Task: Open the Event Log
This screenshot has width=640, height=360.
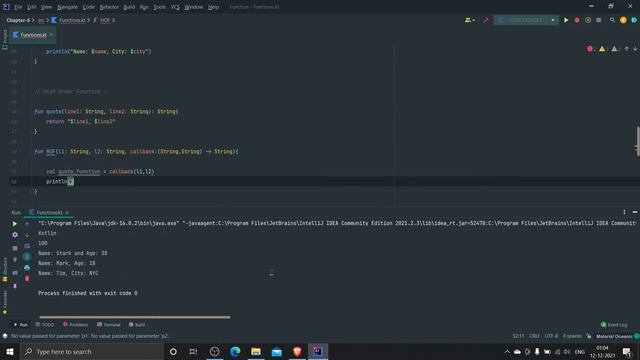Action: pyautogui.click(x=614, y=325)
